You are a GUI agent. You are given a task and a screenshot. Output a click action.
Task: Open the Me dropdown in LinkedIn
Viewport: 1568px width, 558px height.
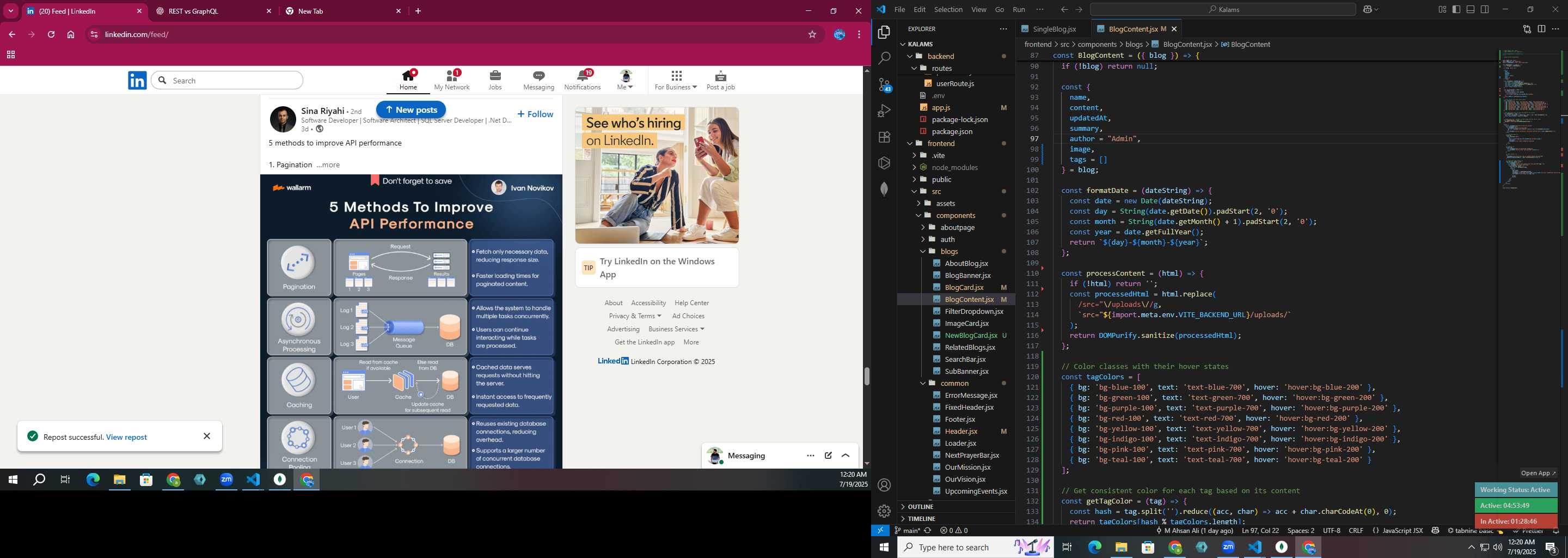click(625, 80)
